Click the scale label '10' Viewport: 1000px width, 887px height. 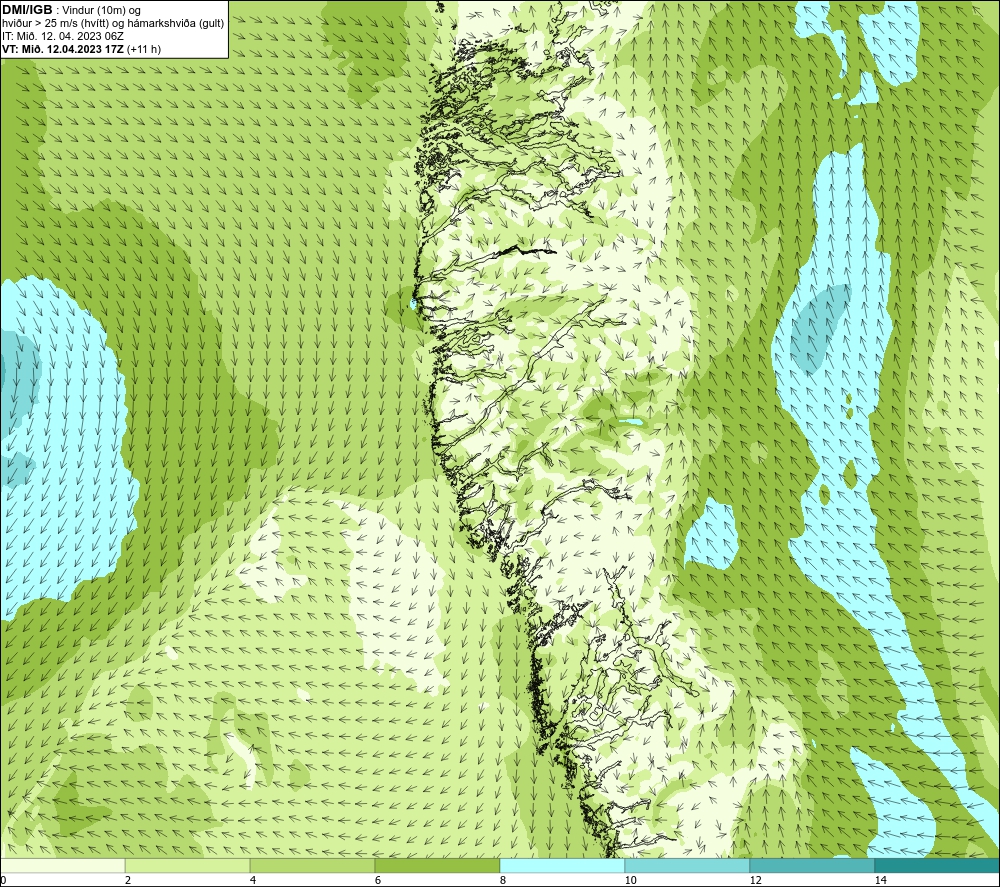630,880
